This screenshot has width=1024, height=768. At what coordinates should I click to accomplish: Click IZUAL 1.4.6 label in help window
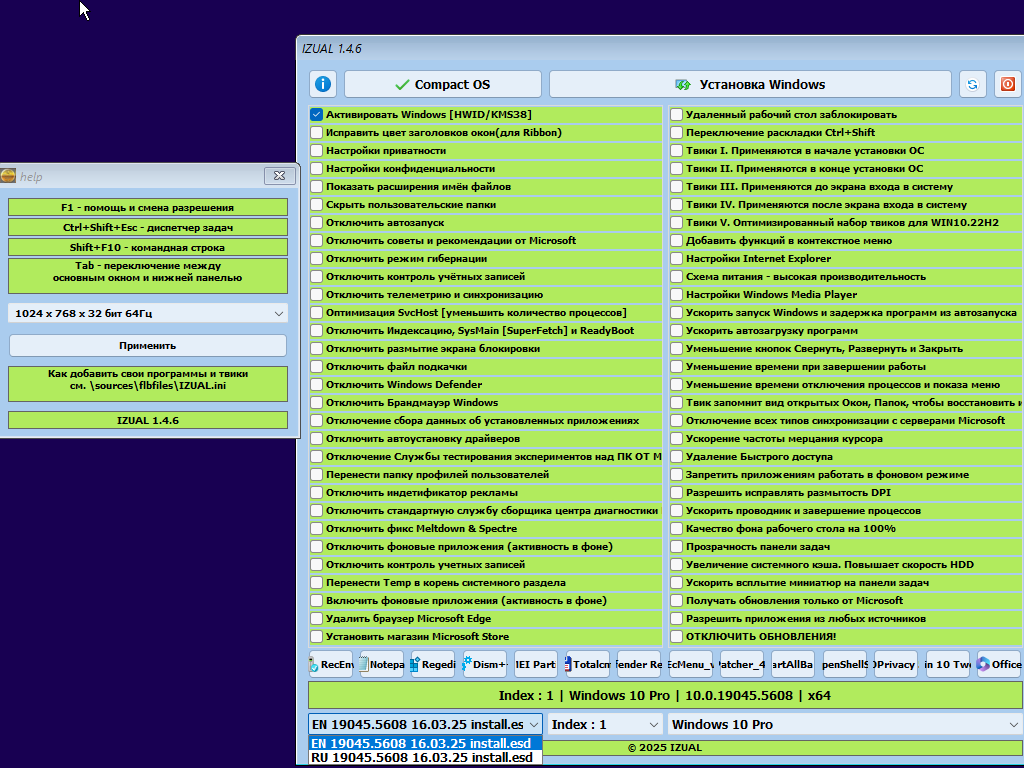click(x=148, y=420)
